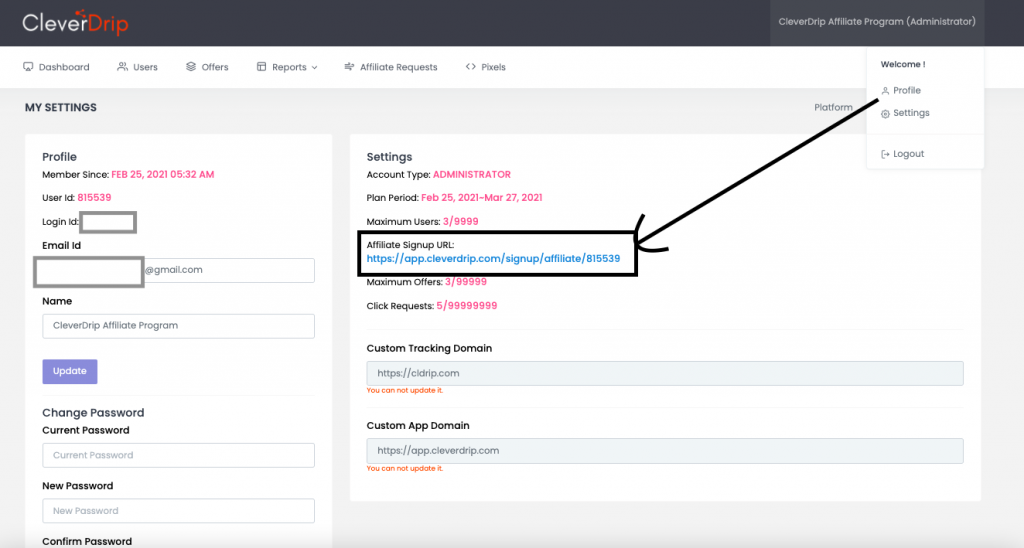Click the Custom App Domain field
Viewport: 1024px width, 548px height.
pos(665,451)
